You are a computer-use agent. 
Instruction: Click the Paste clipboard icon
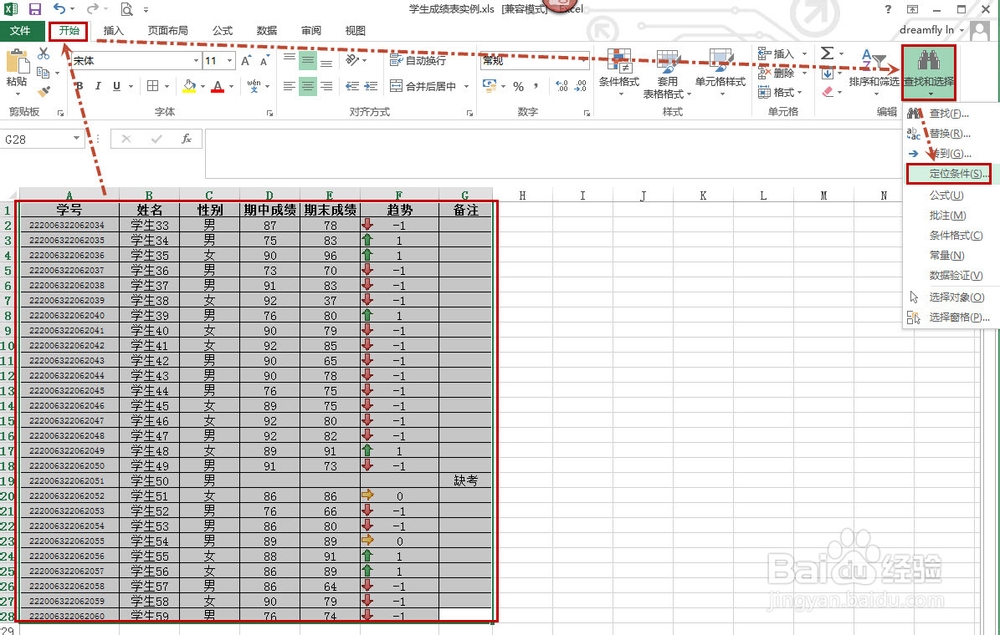(x=17, y=61)
